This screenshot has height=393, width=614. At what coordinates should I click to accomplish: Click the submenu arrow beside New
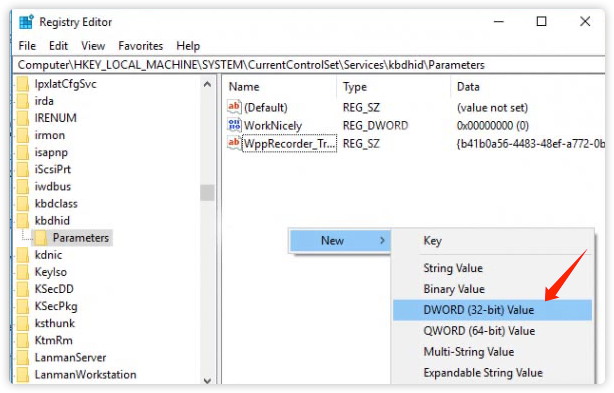[383, 241]
